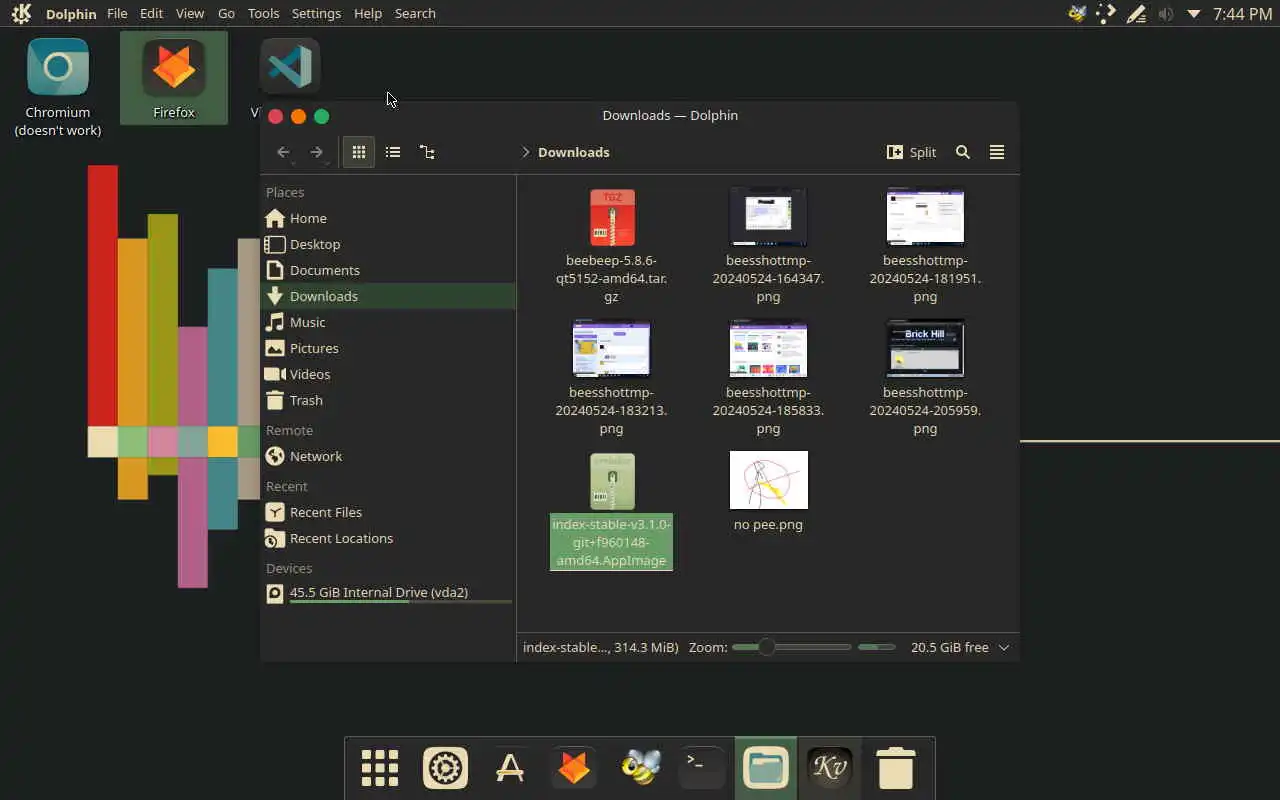1280x800 pixels.
Task: Open the app grid launcher in dock
Action: (380, 768)
